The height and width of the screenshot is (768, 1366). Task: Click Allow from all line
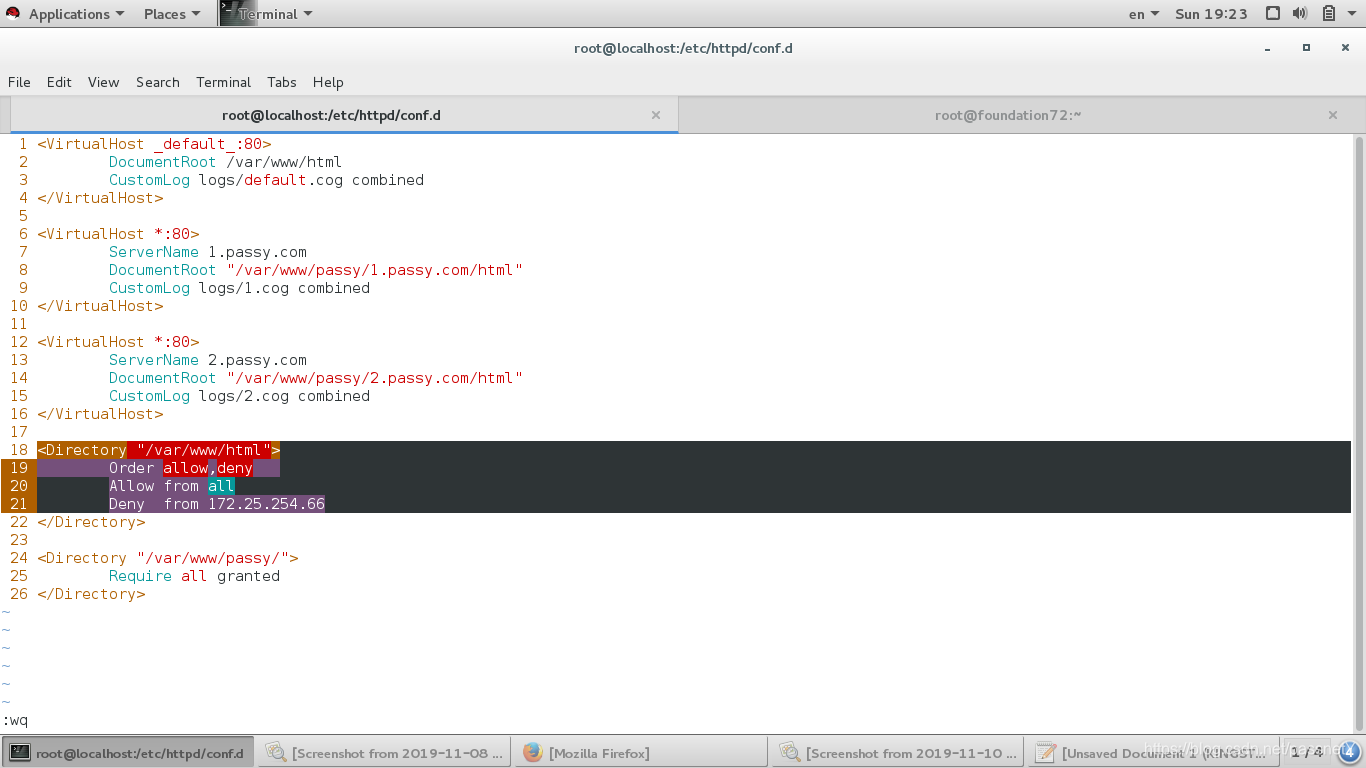172,486
